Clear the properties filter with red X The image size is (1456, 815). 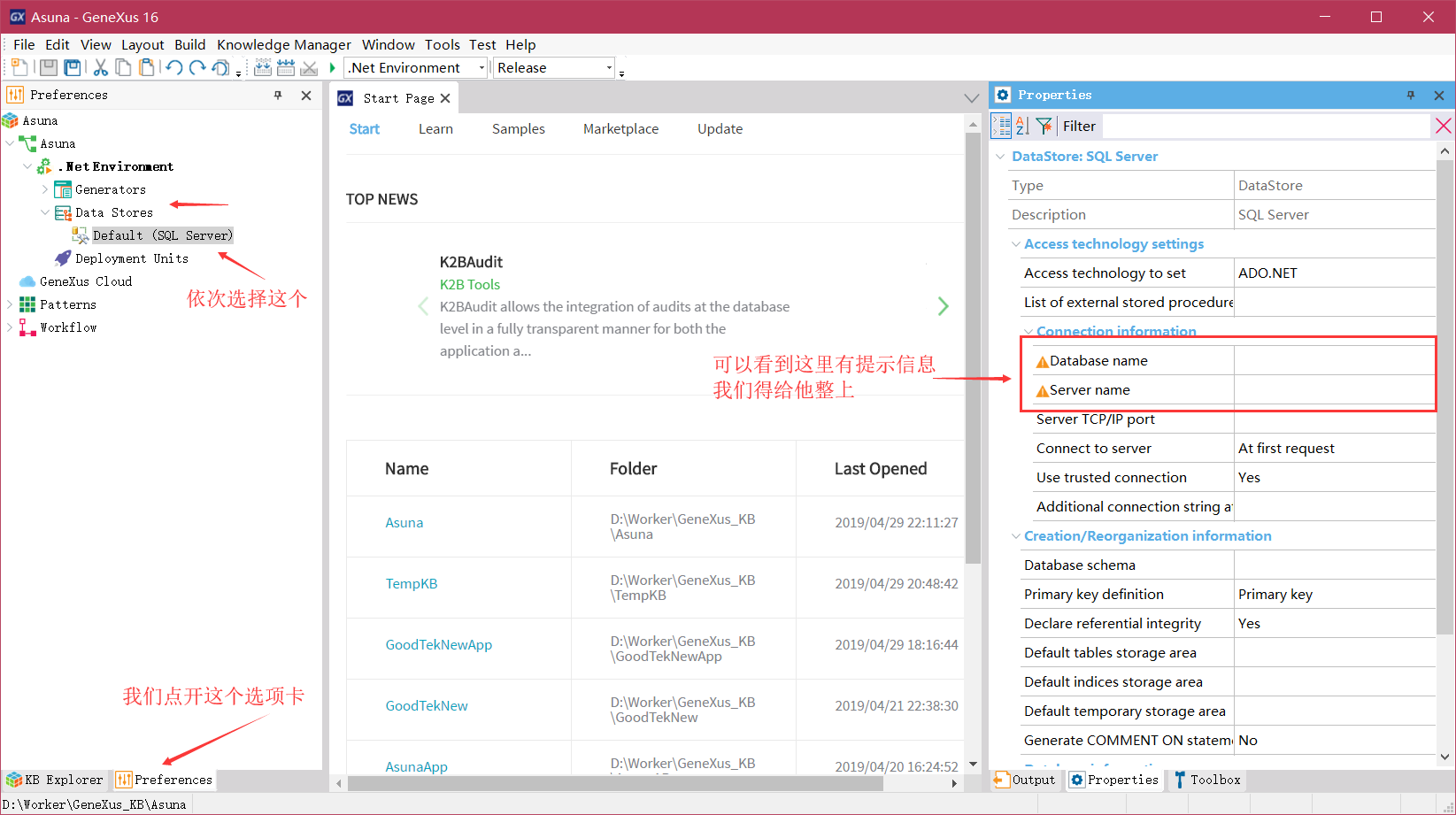tap(1443, 126)
